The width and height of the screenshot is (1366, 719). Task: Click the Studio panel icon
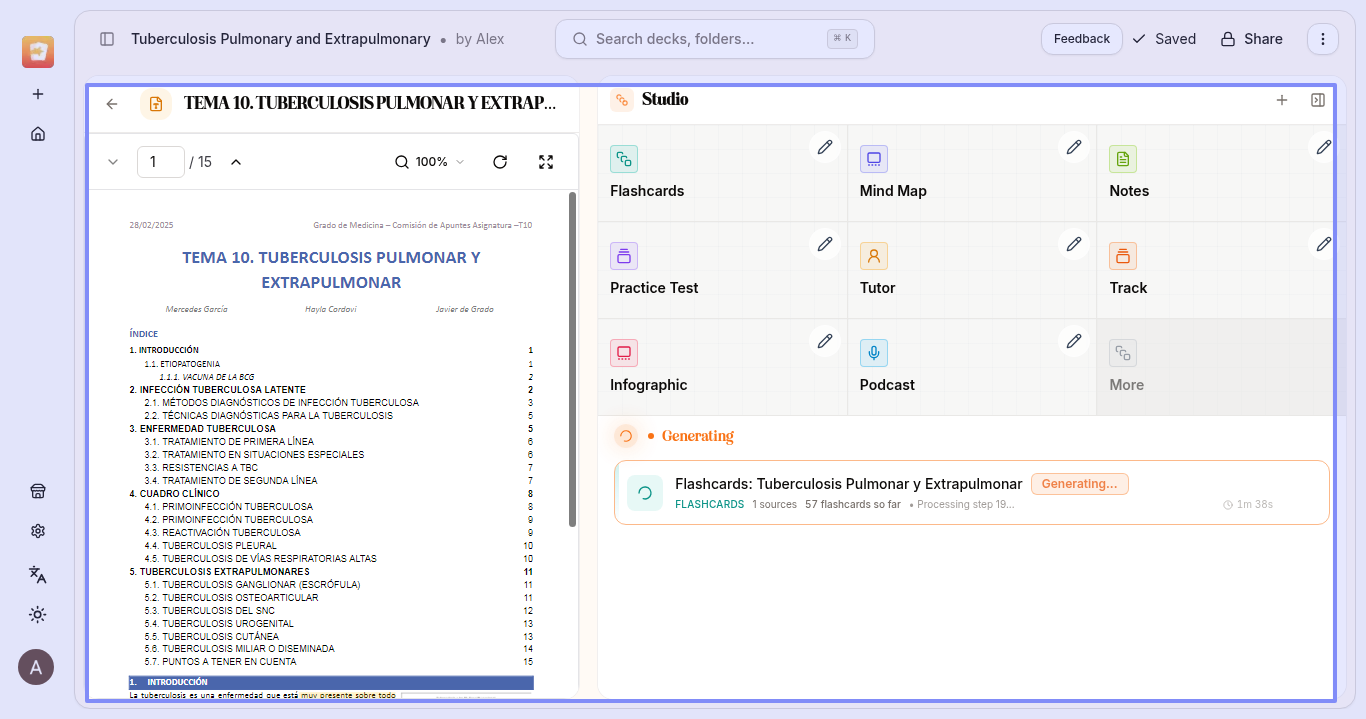[x=622, y=99]
